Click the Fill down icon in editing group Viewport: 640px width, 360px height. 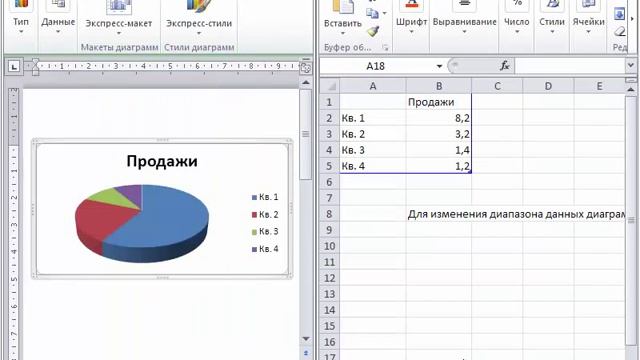[619, 14]
